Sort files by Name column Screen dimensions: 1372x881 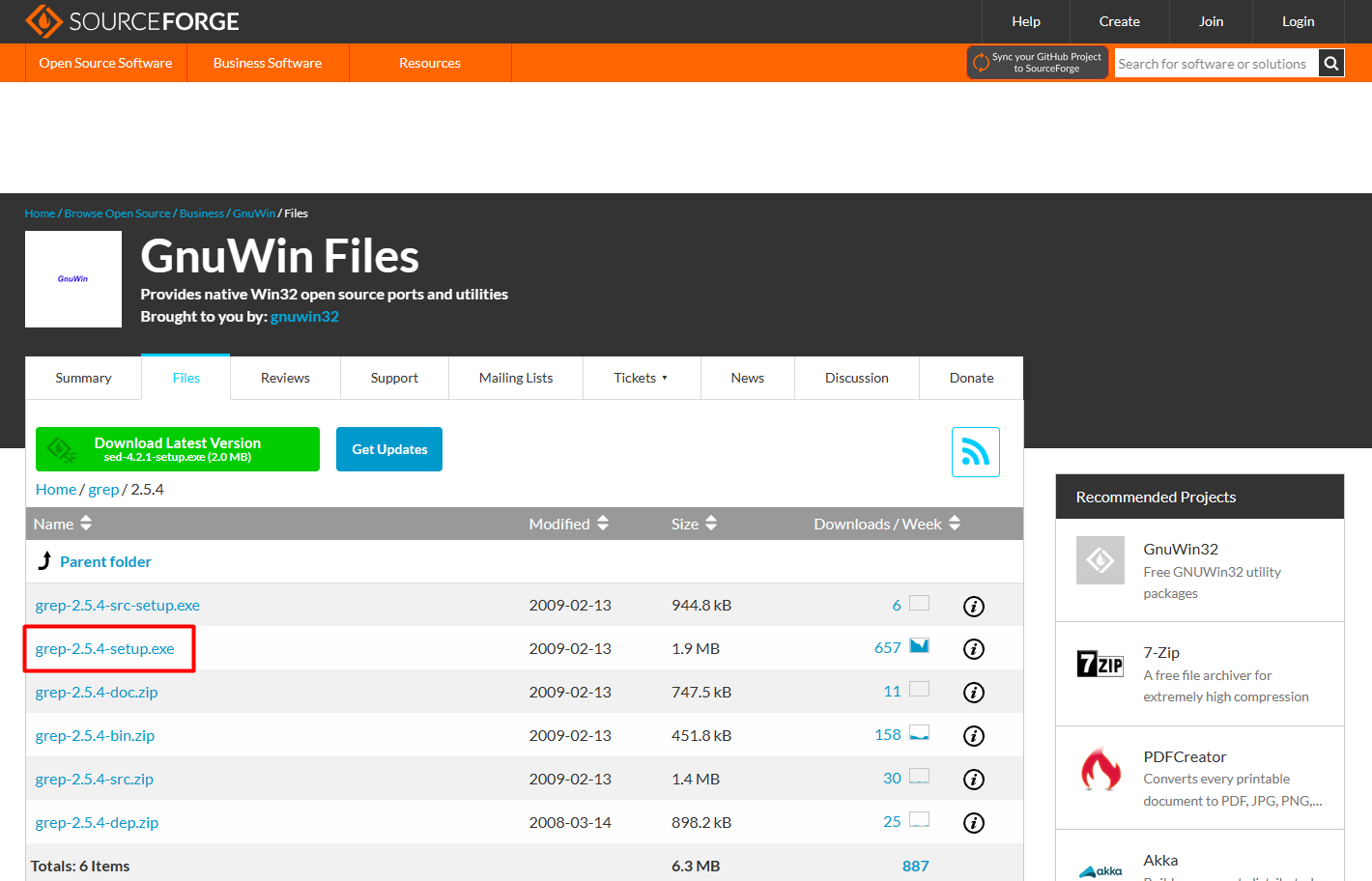pos(63,524)
